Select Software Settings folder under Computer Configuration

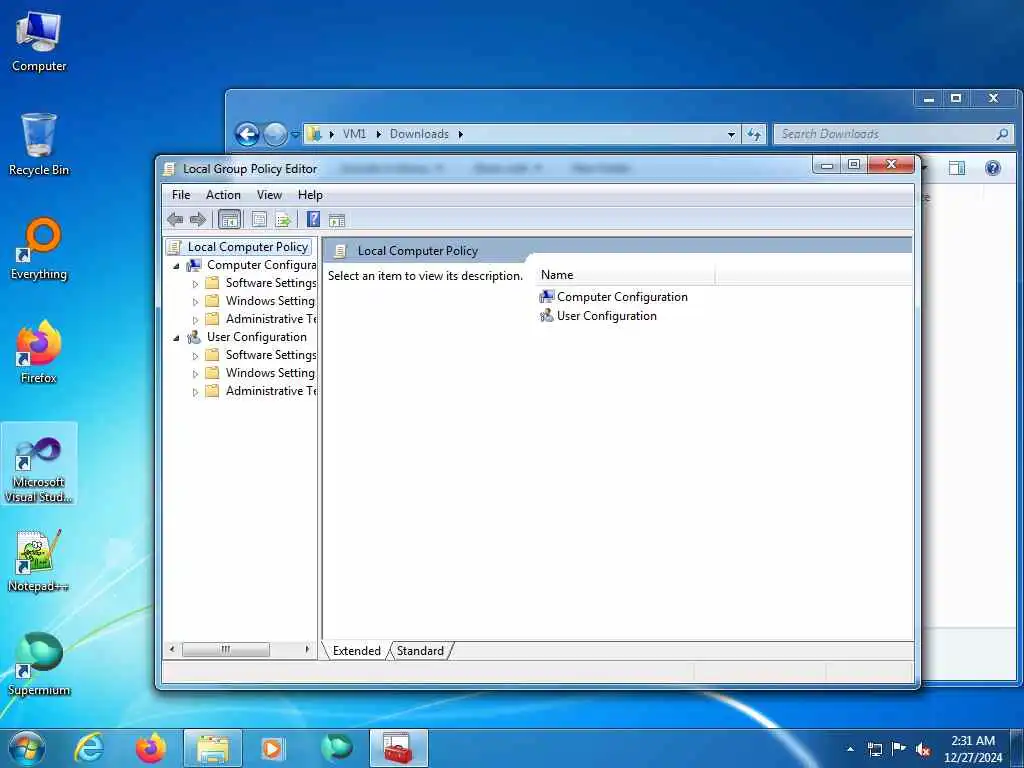[270, 283]
